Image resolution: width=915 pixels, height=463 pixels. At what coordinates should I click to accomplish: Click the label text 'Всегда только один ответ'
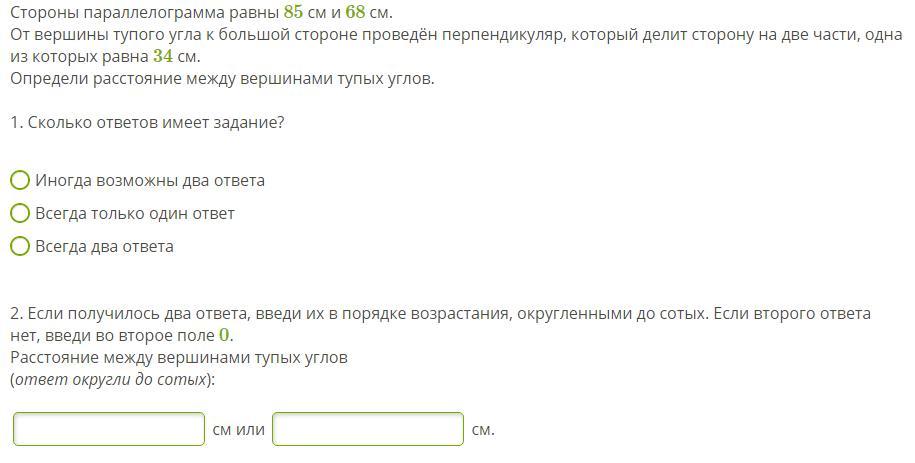pyautogui.click(x=135, y=214)
